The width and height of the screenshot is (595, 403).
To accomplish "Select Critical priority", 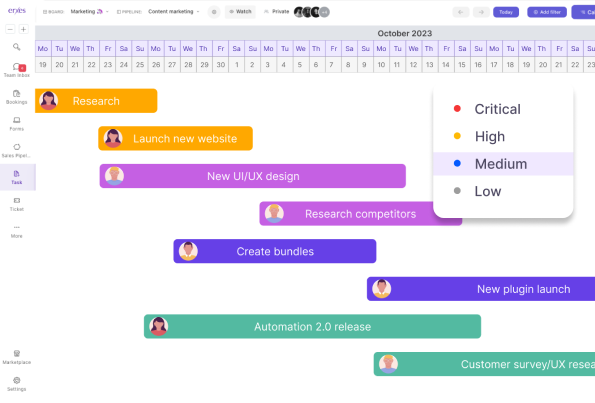I will [503, 109].
